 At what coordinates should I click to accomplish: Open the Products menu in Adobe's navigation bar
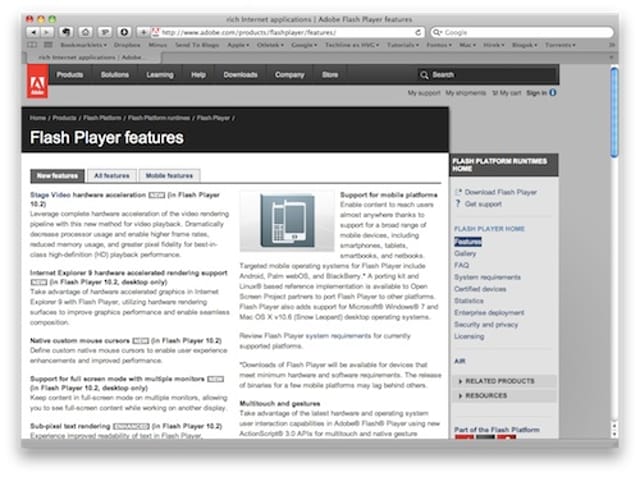click(x=70, y=75)
